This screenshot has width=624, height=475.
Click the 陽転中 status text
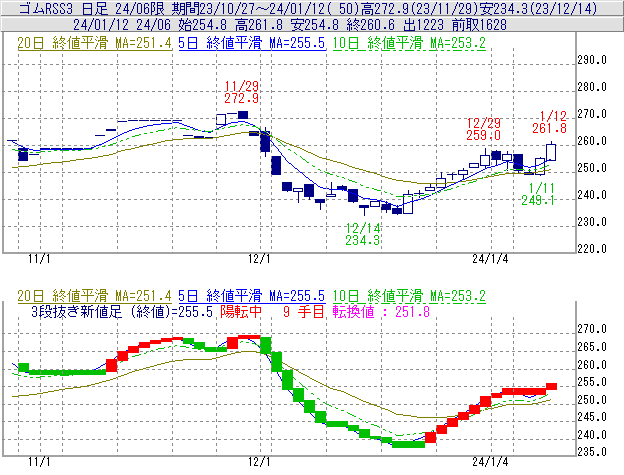coord(241,311)
